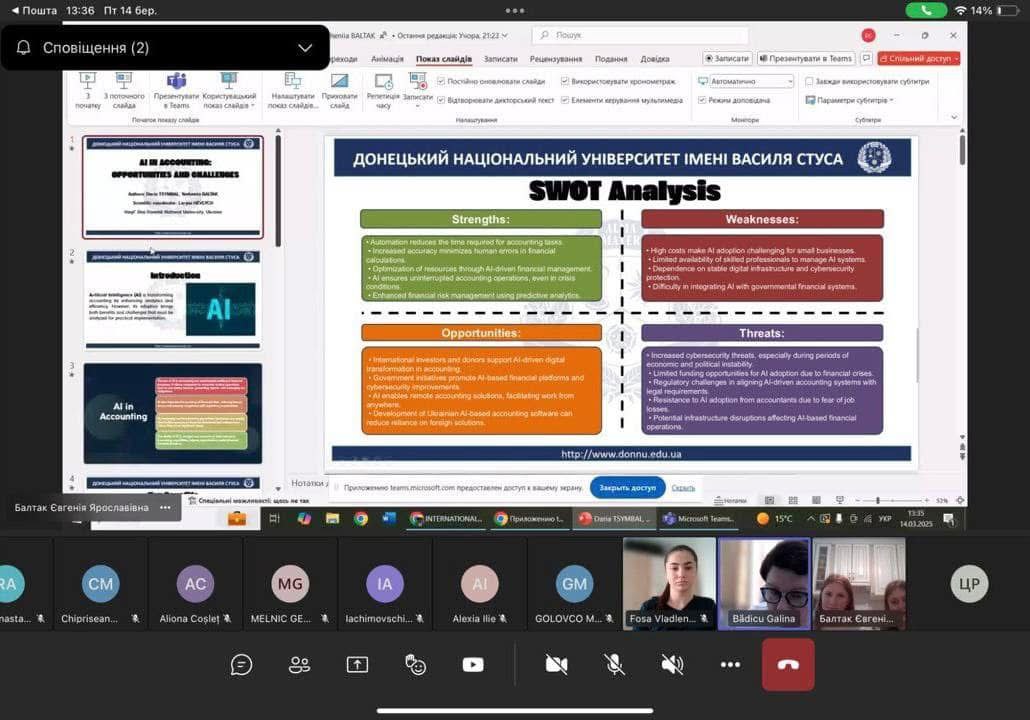Switch to Reading view icon
1030x720 pixels.
pyautogui.click(x=816, y=501)
